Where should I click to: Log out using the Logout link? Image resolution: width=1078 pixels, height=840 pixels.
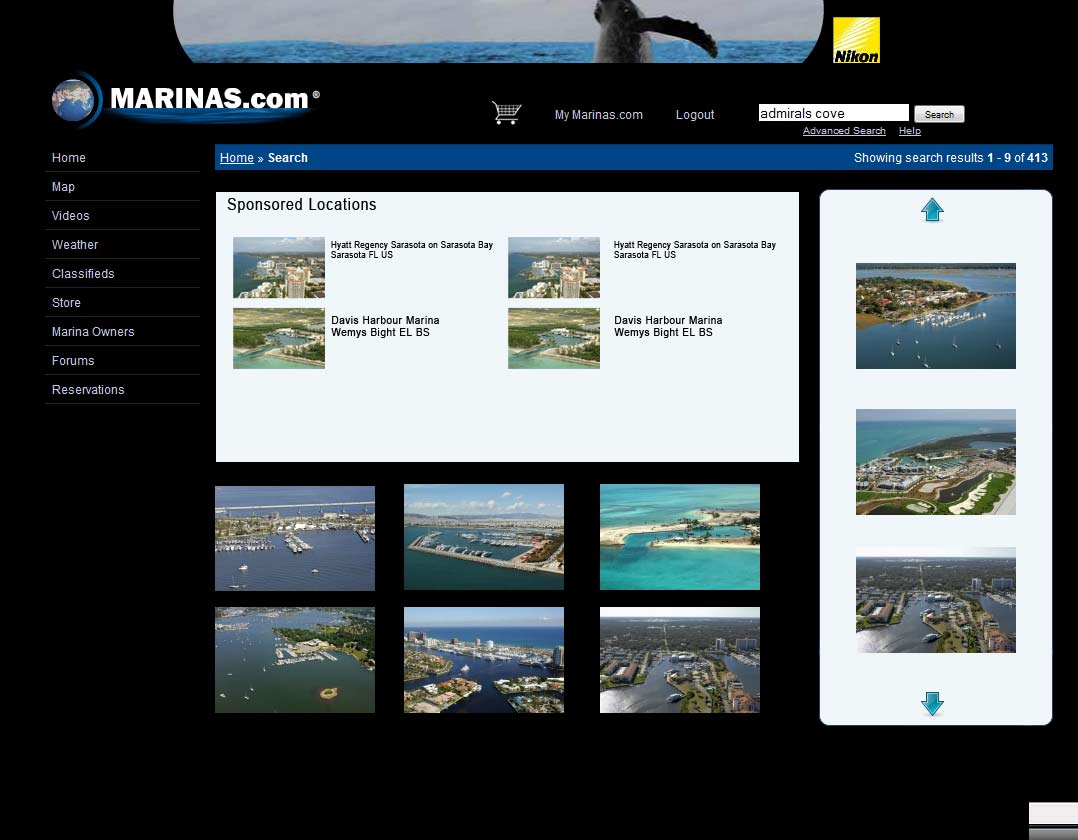coord(695,115)
